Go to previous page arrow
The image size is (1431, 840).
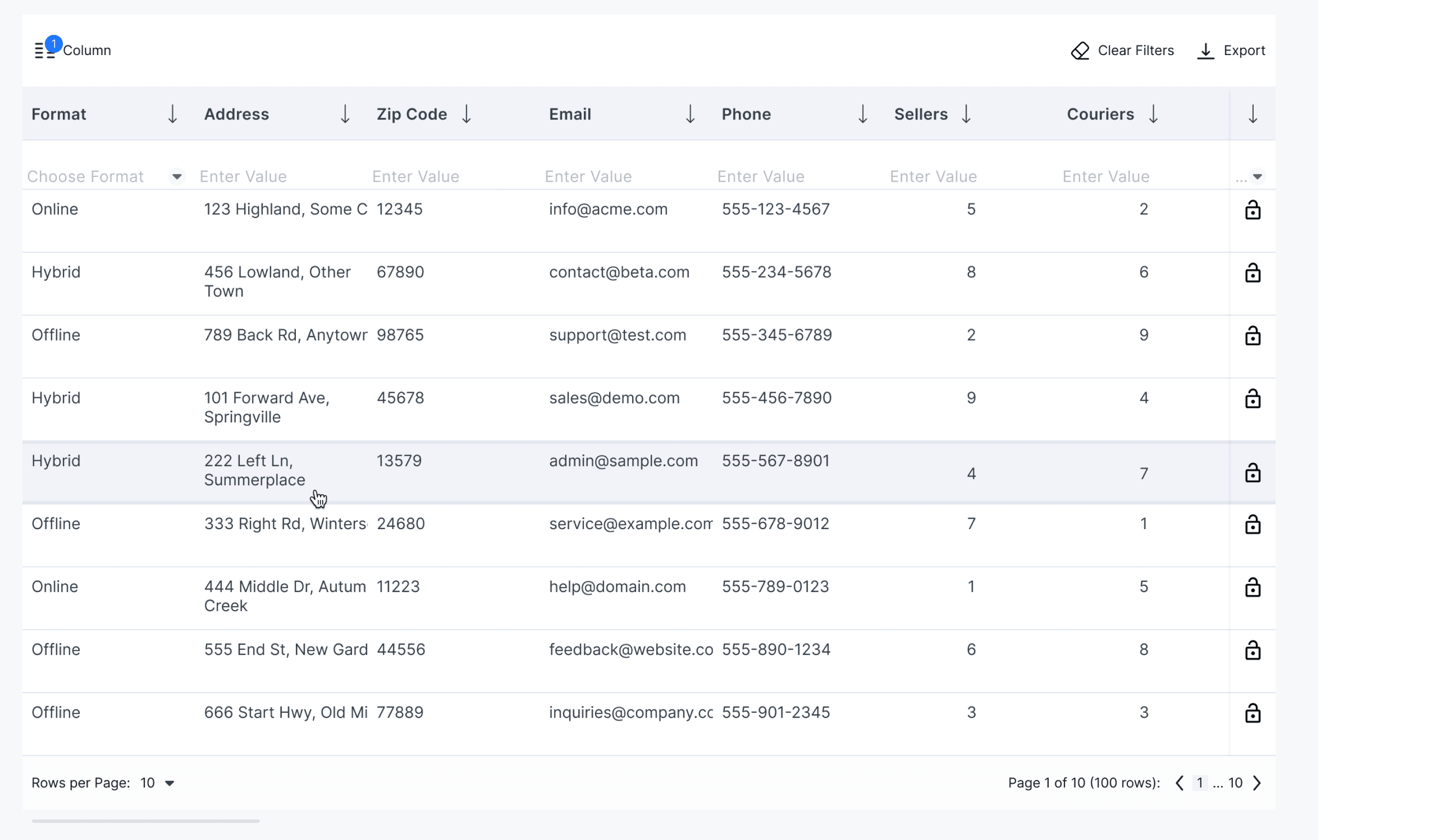[x=1180, y=783]
